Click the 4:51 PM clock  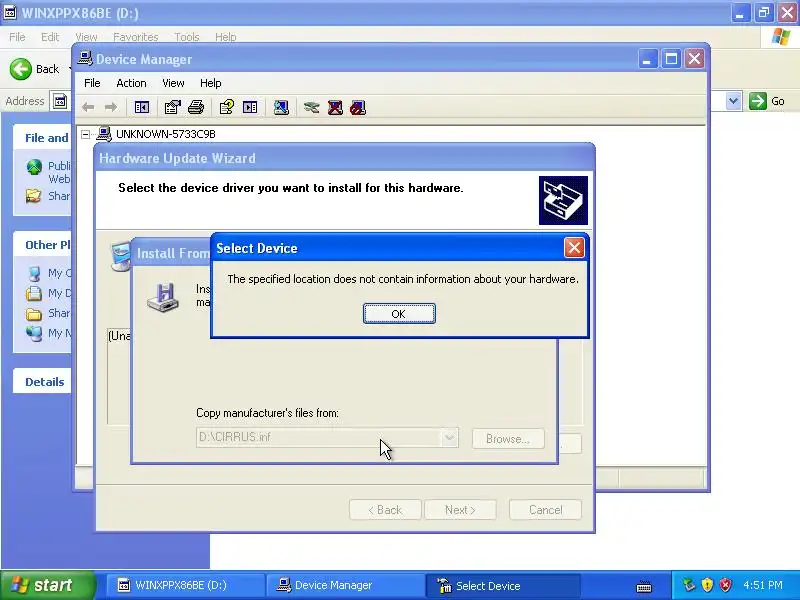[x=763, y=585]
